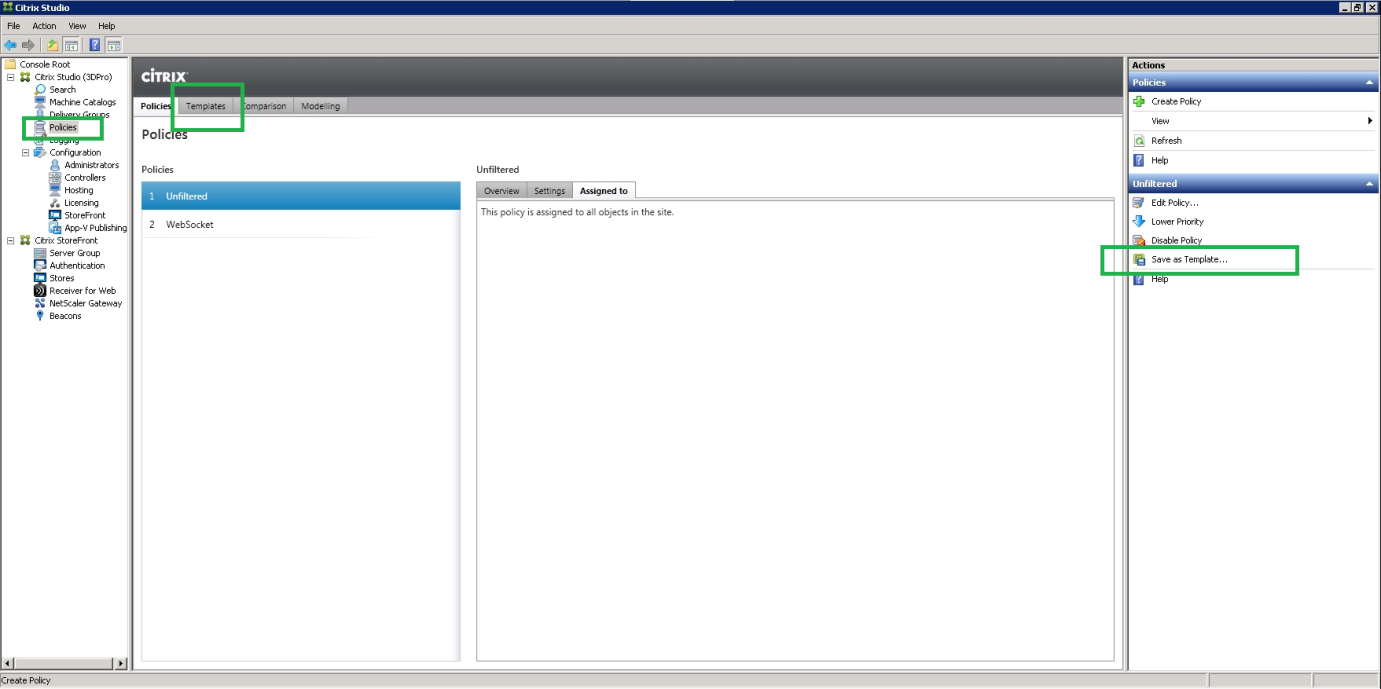Click the Save as Template icon
Screen dimensions: 1381x689
click(x=1138, y=260)
